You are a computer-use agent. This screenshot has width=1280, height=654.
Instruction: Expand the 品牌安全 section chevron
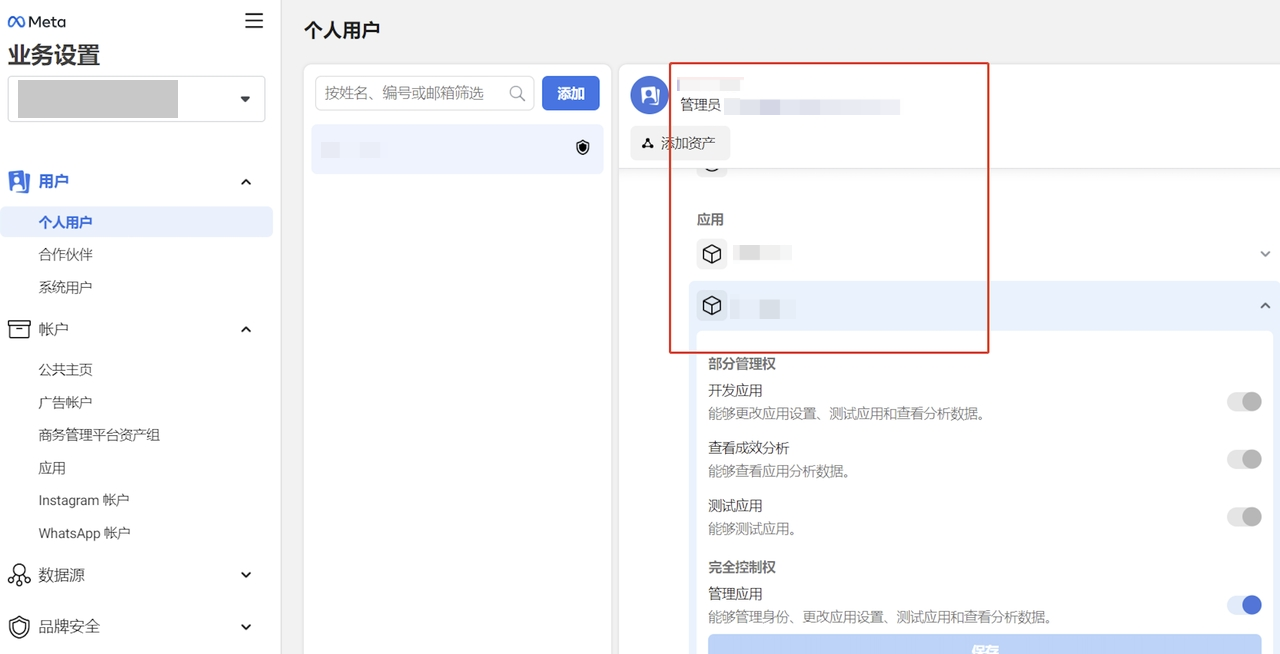pyautogui.click(x=246, y=627)
